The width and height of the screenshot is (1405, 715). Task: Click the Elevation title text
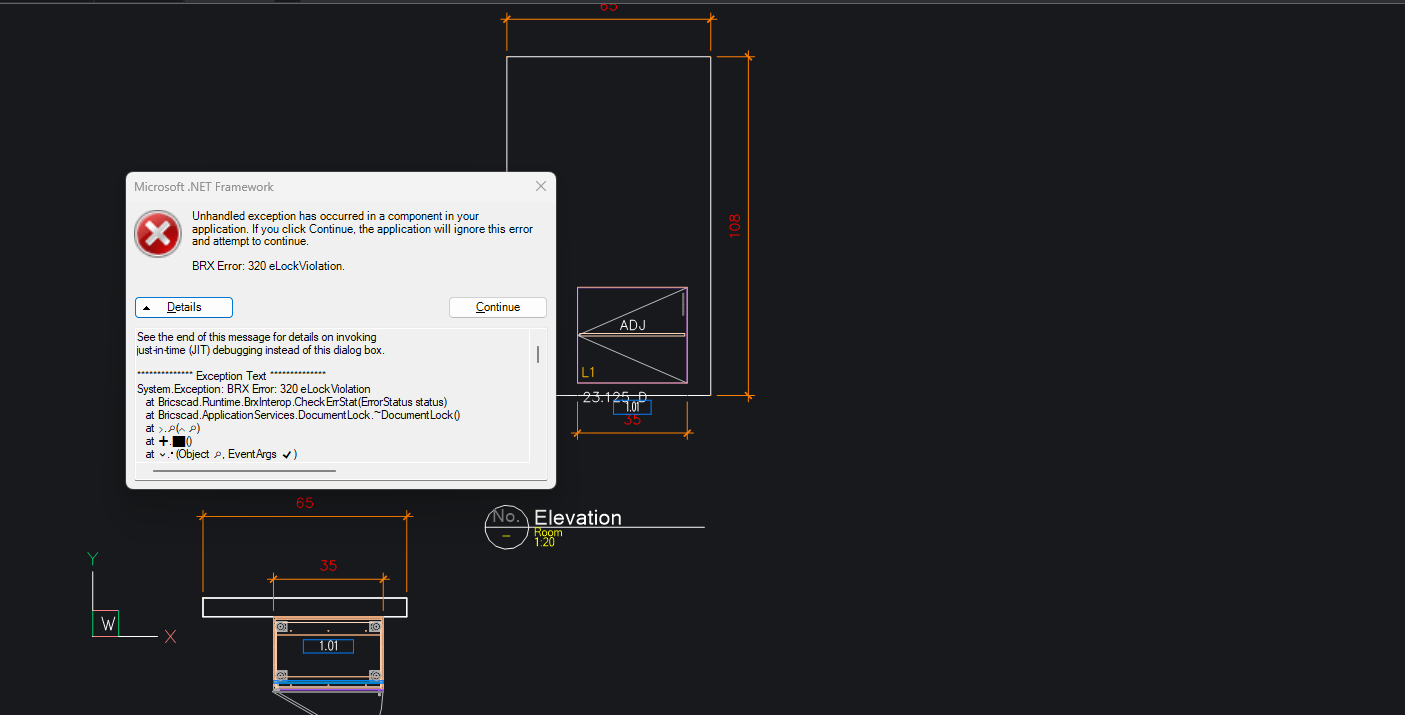point(578,518)
